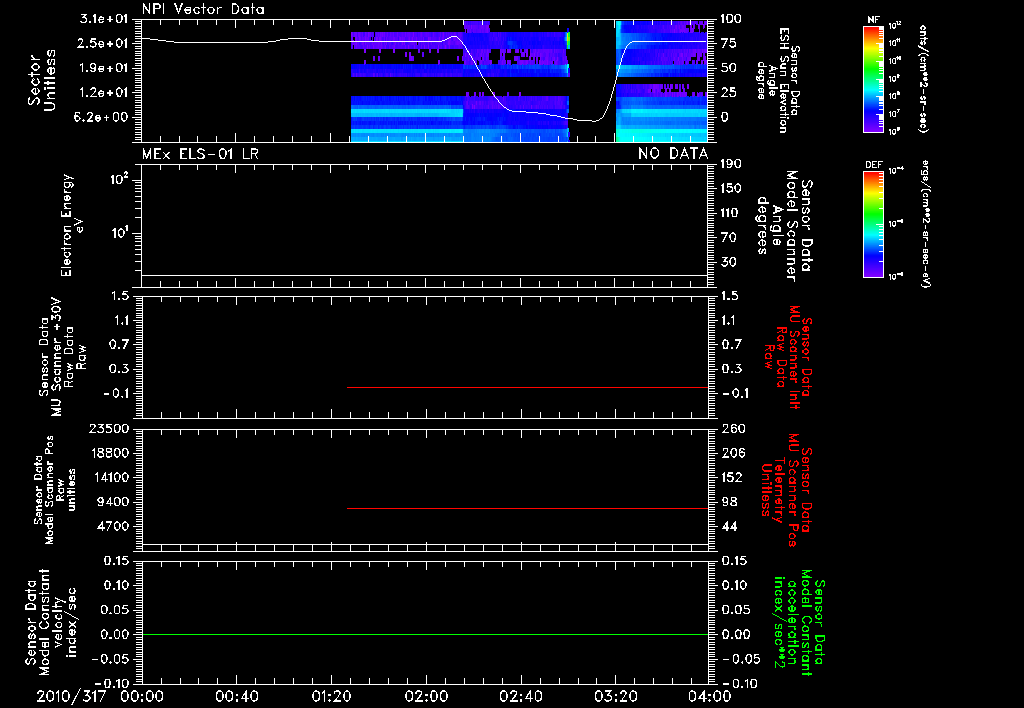
Task: Click the DEF energy flux color bar
Action: pyautogui.click(x=873, y=224)
